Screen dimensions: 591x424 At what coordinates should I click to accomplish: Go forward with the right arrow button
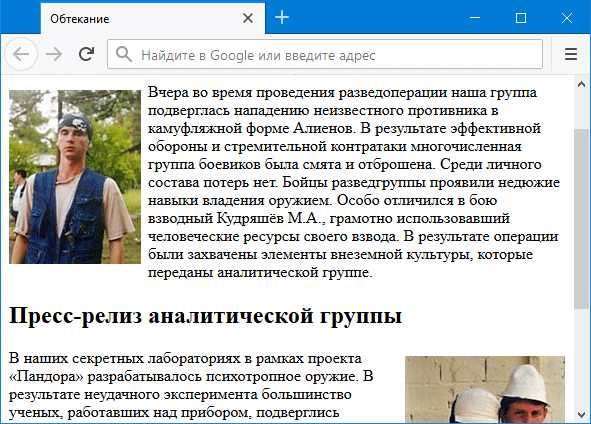[x=54, y=55]
